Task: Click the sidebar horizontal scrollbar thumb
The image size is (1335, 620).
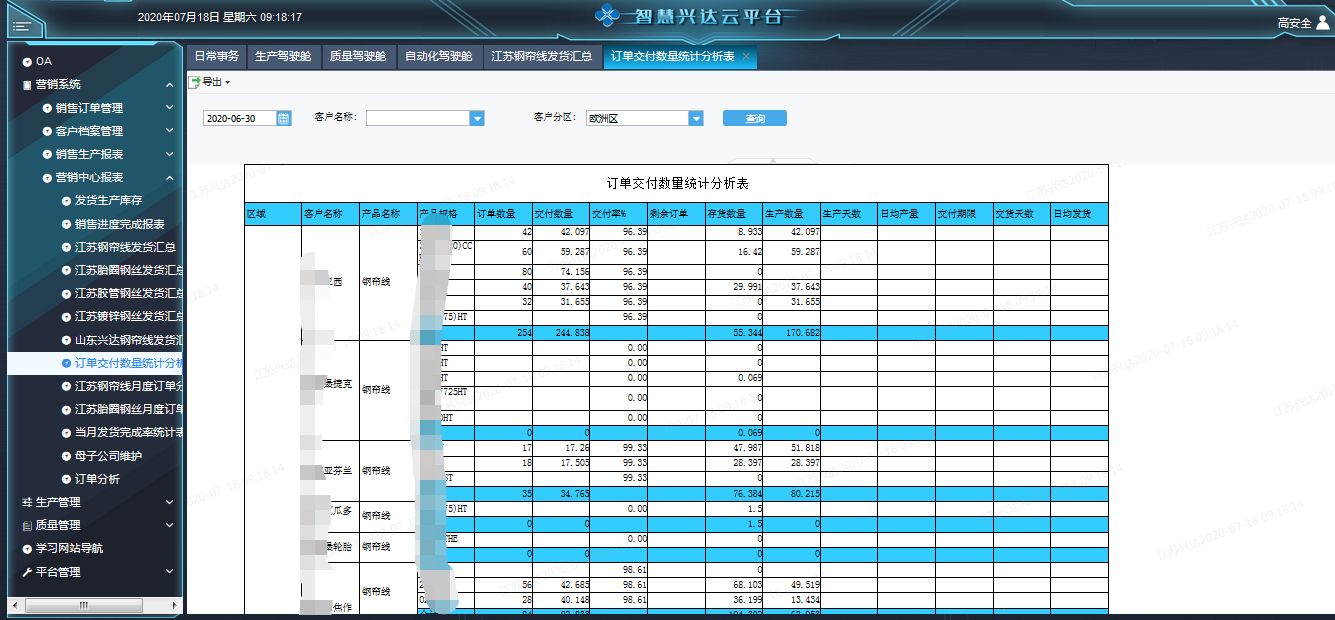Action: click(84, 605)
